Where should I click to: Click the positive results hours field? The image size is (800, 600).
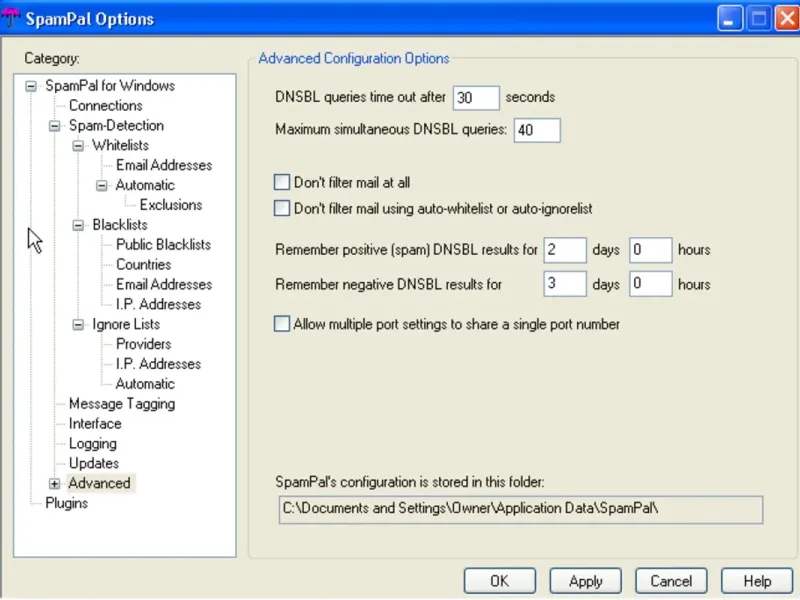[x=651, y=250]
